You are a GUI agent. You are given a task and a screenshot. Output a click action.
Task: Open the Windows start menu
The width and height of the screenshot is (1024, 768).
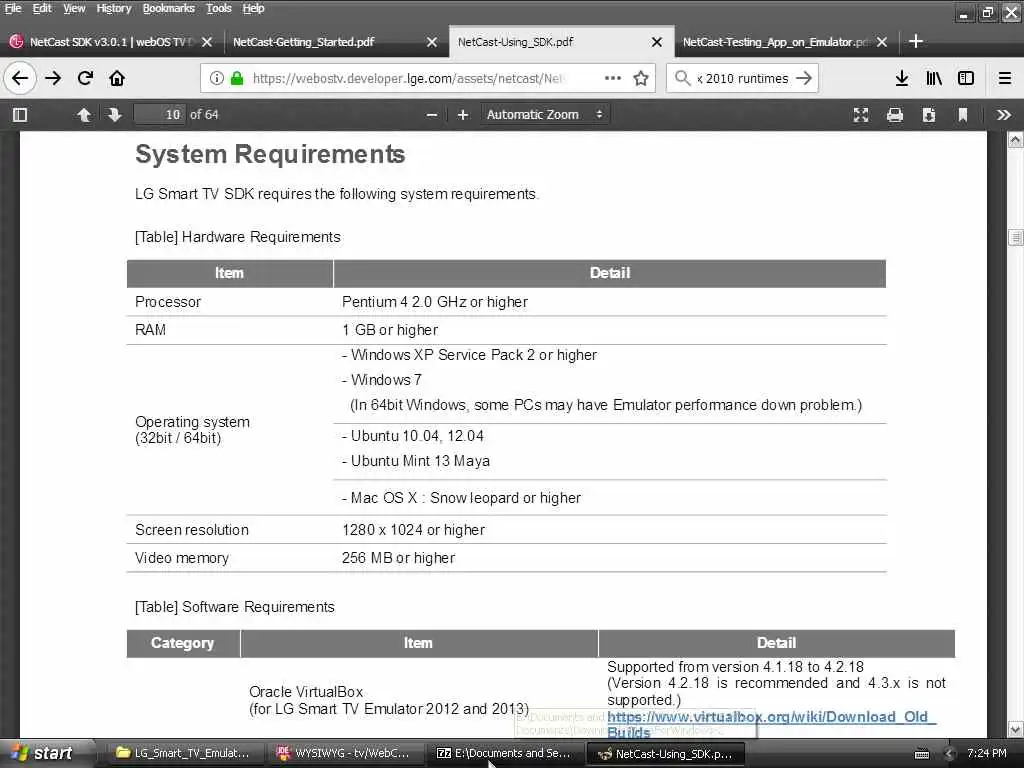43,753
